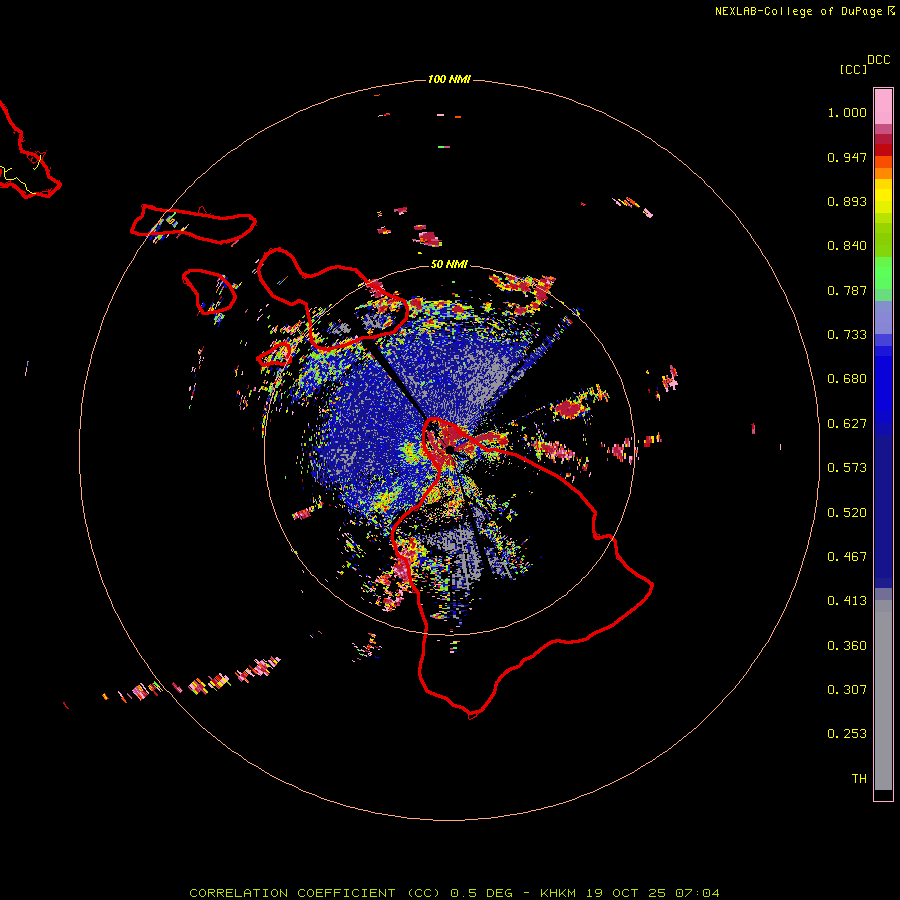Click the 50 NMI range ring label
The height and width of the screenshot is (900, 900).
point(449,264)
